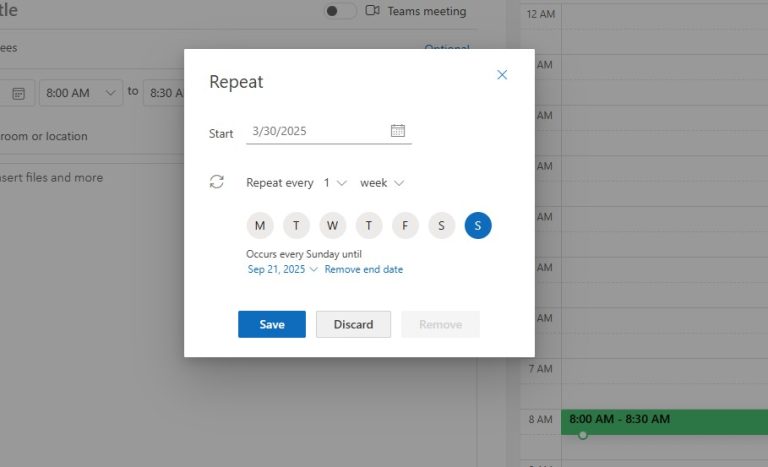The width and height of the screenshot is (768, 467).
Task: Select the 8:00 AM - 8:30 AM calendar event
Action: pos(664,422)
